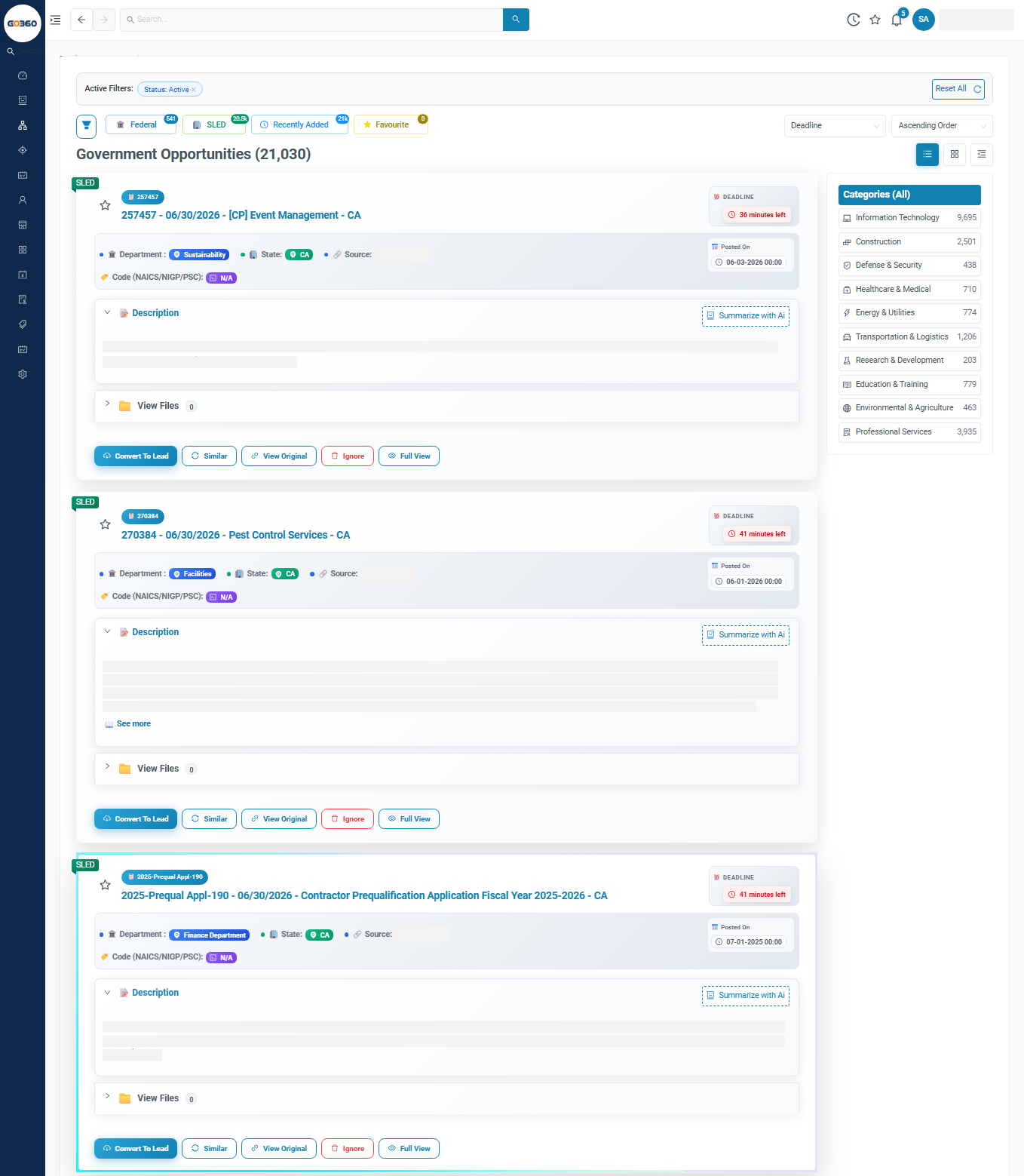Click See more in Pest Control description
Screen dimensions: 1024x1176
tap(133, 723)
